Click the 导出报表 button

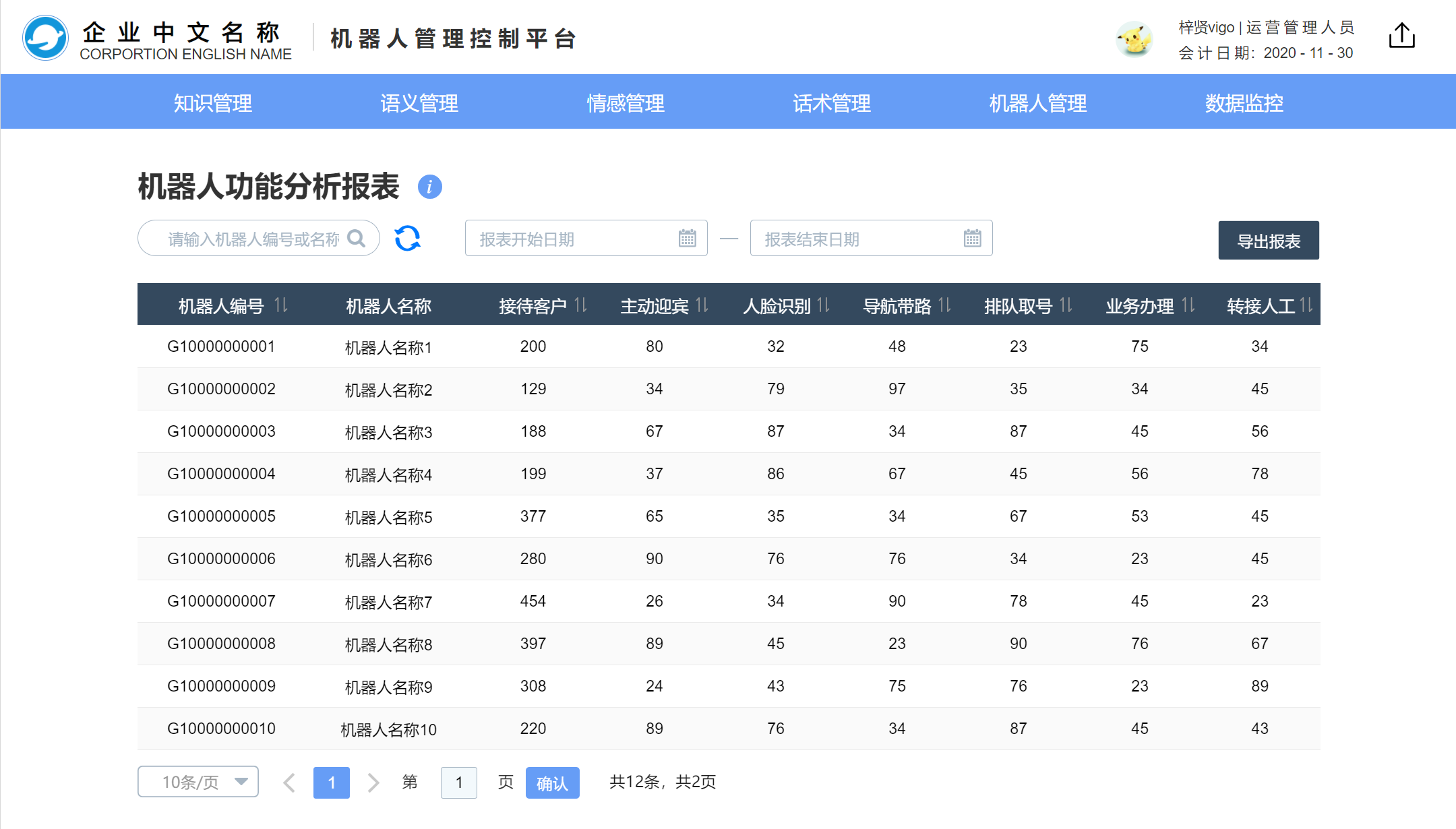click(x=1268, y=241)
